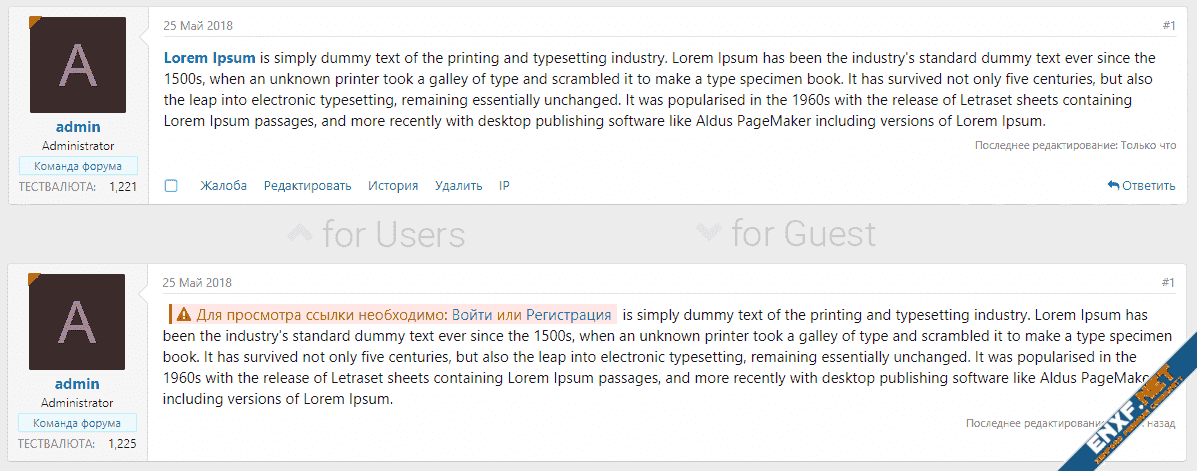Click the down chevron beside 'for Guest'

click(x=708, y=232)
